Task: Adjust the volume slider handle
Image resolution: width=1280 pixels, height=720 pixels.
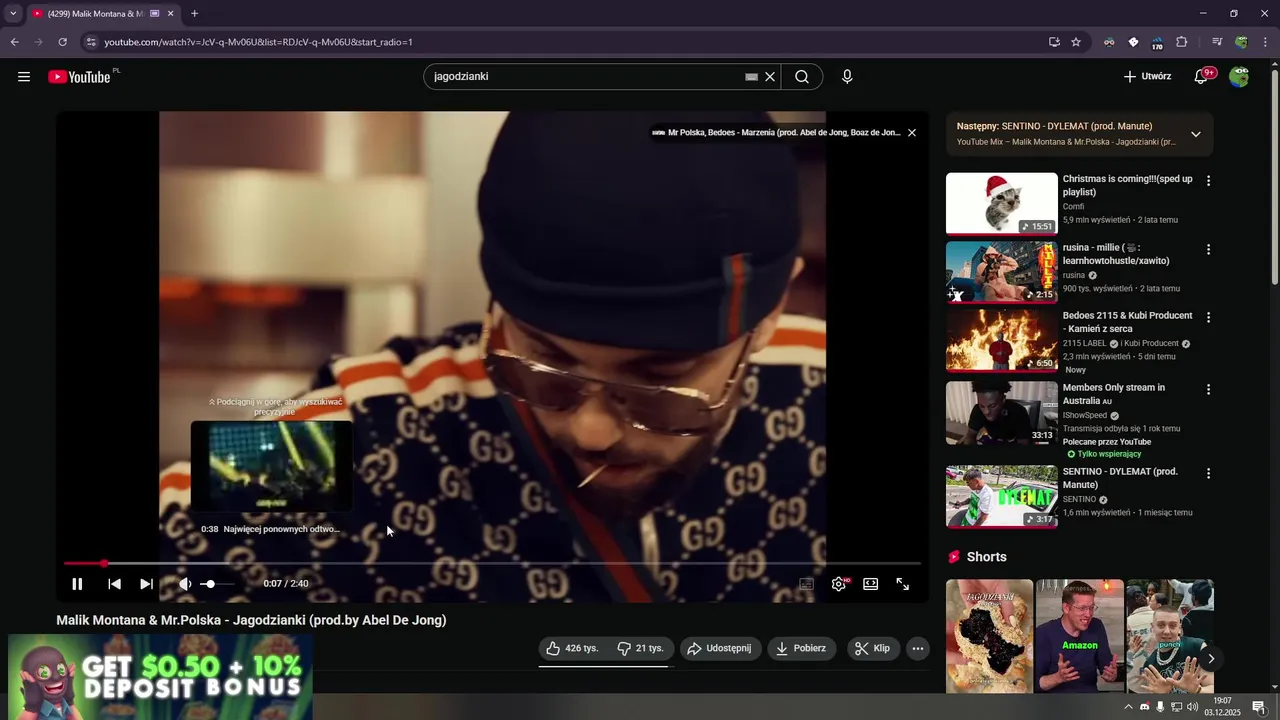Action: (x=208, y=584)
